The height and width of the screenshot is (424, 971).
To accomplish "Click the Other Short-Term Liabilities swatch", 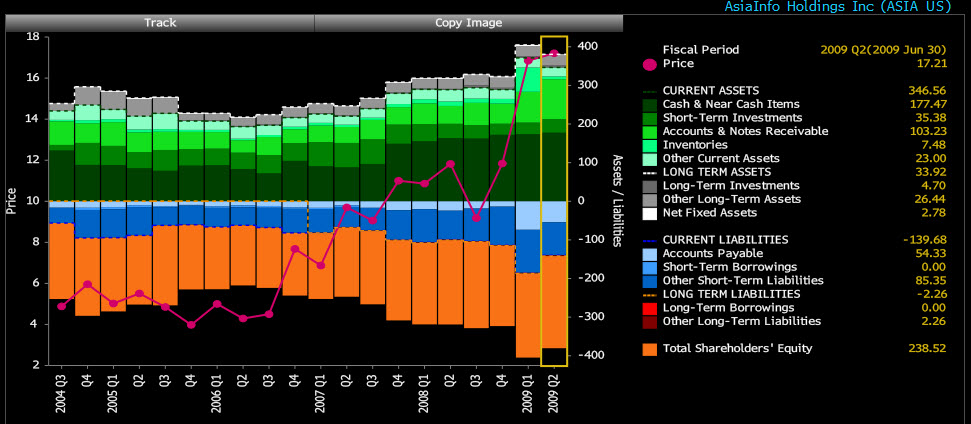I will click(x=650, y=280).
